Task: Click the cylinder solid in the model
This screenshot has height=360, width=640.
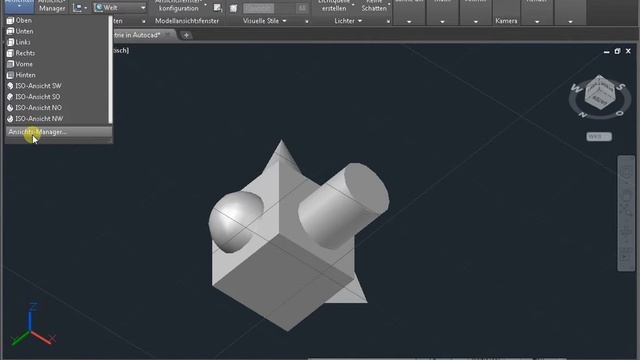Action: click(x=343, y=206)
